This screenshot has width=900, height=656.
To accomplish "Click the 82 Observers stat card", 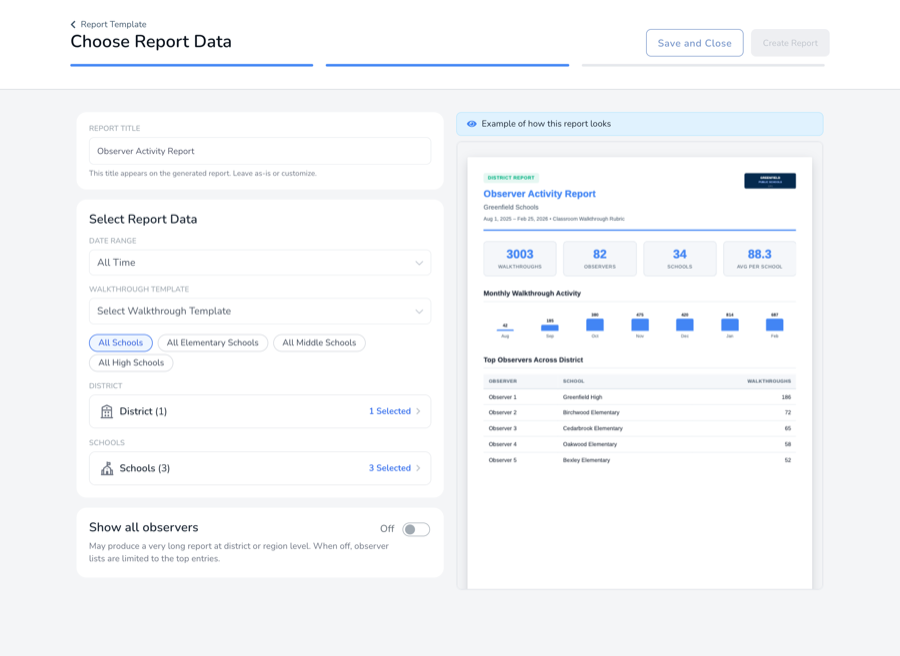I will 600,259.
